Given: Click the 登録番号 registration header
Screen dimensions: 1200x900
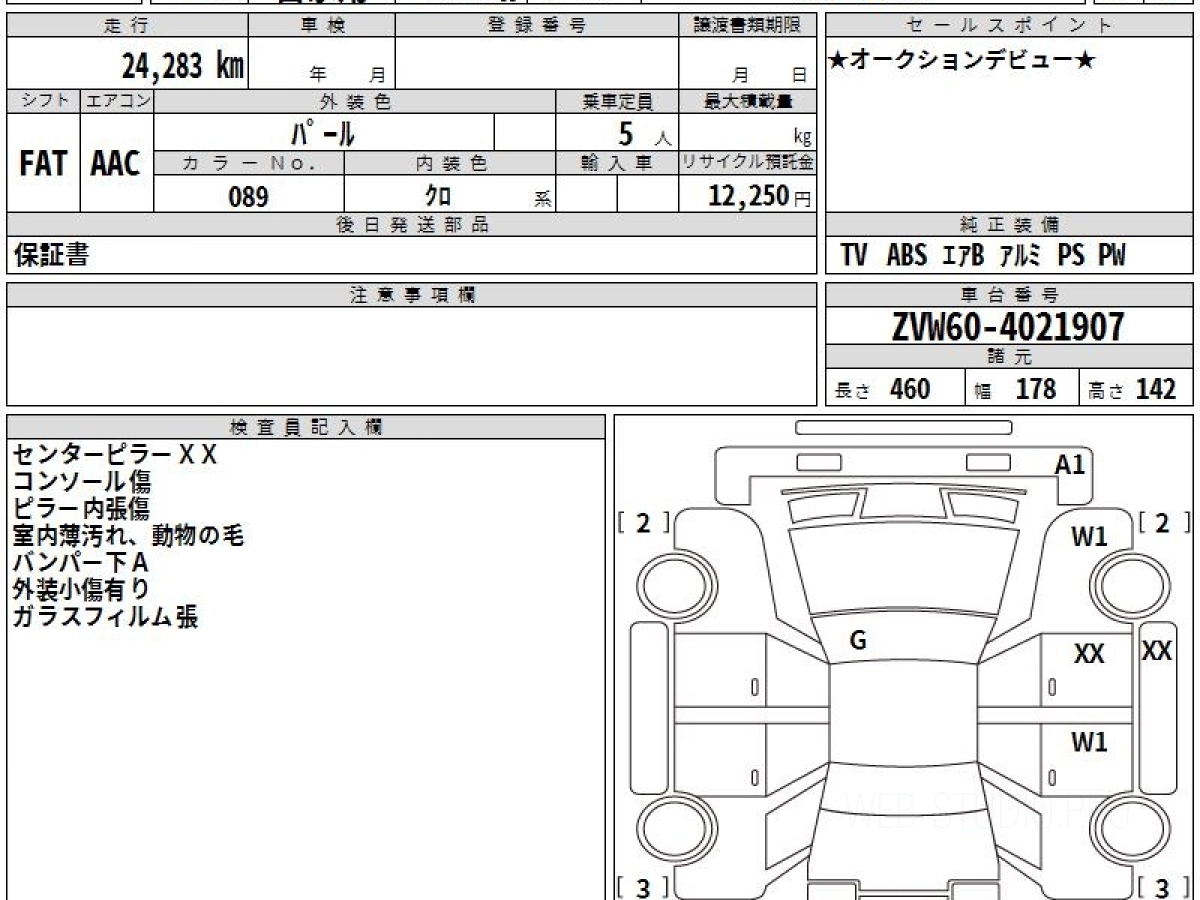Looking at the screenshot, I should (537, 27).
